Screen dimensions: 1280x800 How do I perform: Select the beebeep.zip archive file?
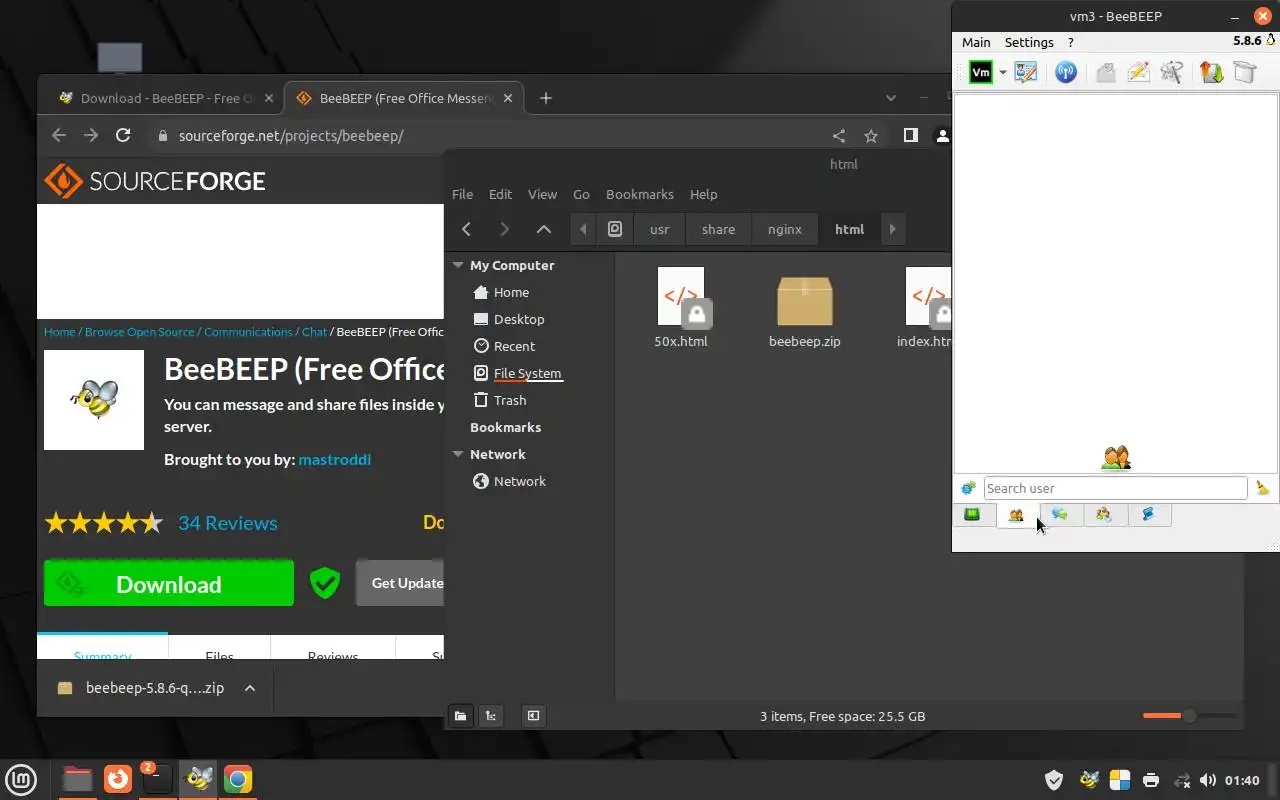click(805, 311)
